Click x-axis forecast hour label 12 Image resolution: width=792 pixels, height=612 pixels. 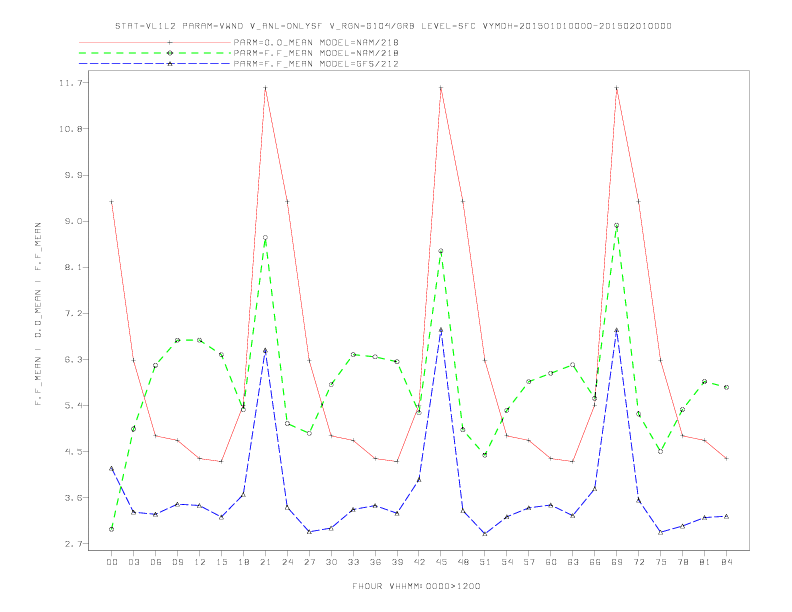(200, 562)
